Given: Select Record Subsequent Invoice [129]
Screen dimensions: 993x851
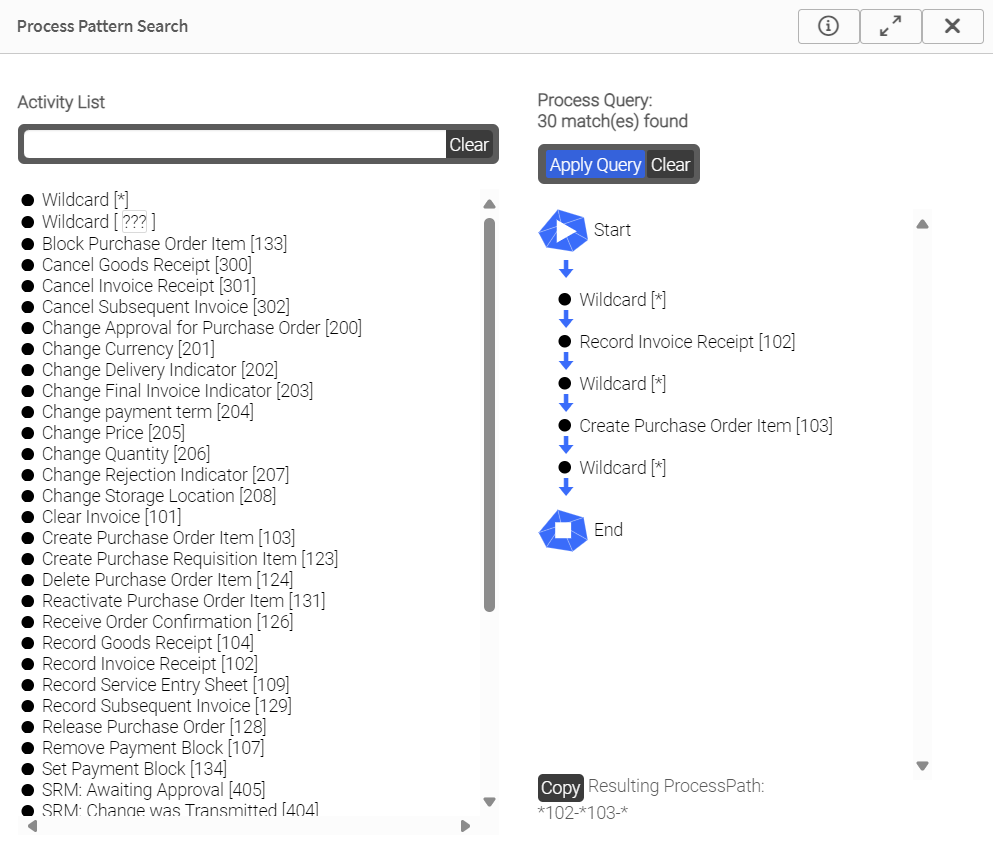Looking at the screenshot, I should [x=167, y=705].
